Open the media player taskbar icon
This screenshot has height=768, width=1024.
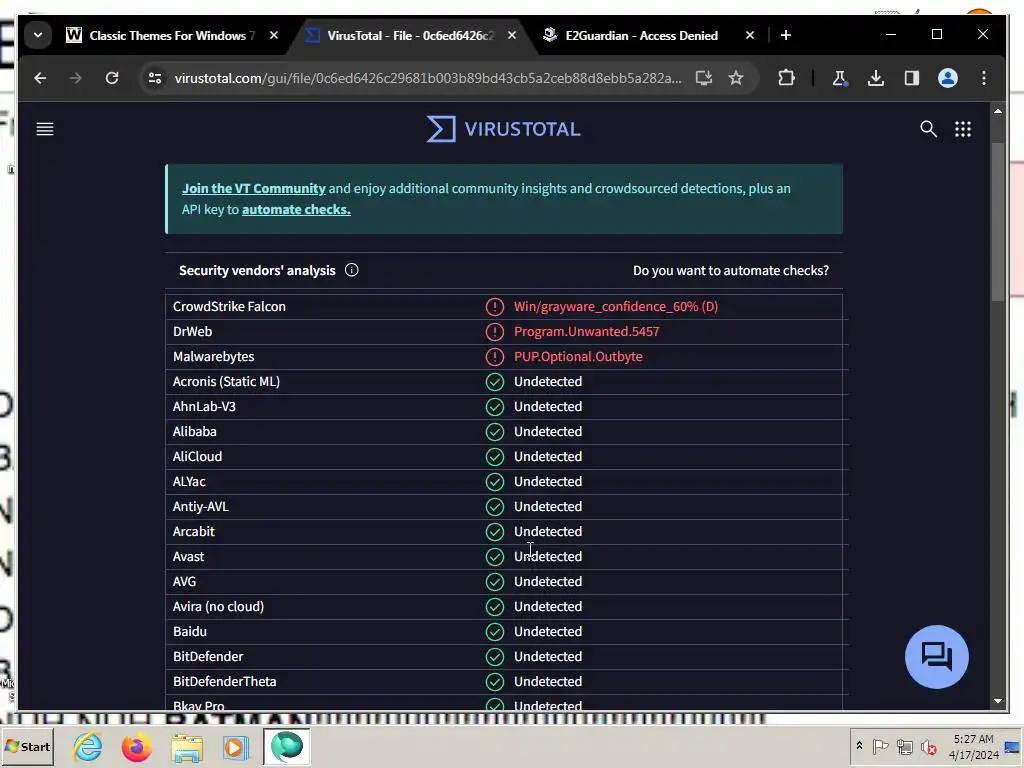(235, 747)
